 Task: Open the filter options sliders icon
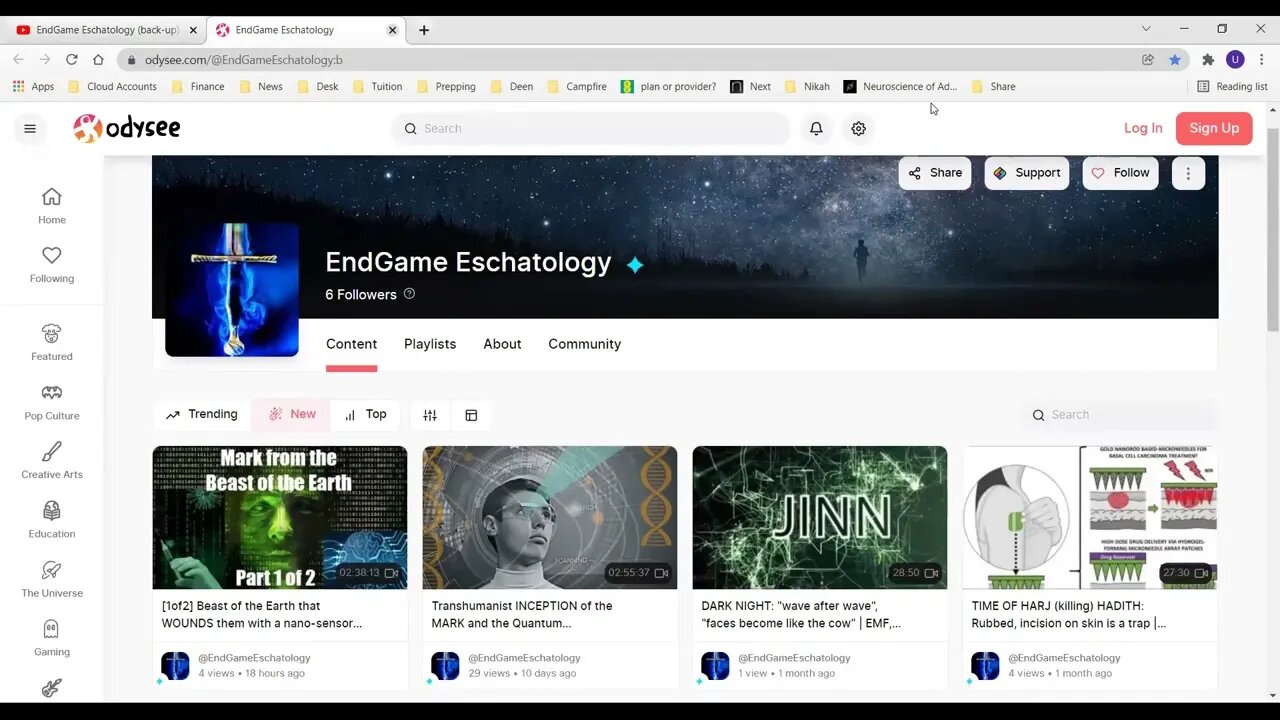tap(430, 415)
